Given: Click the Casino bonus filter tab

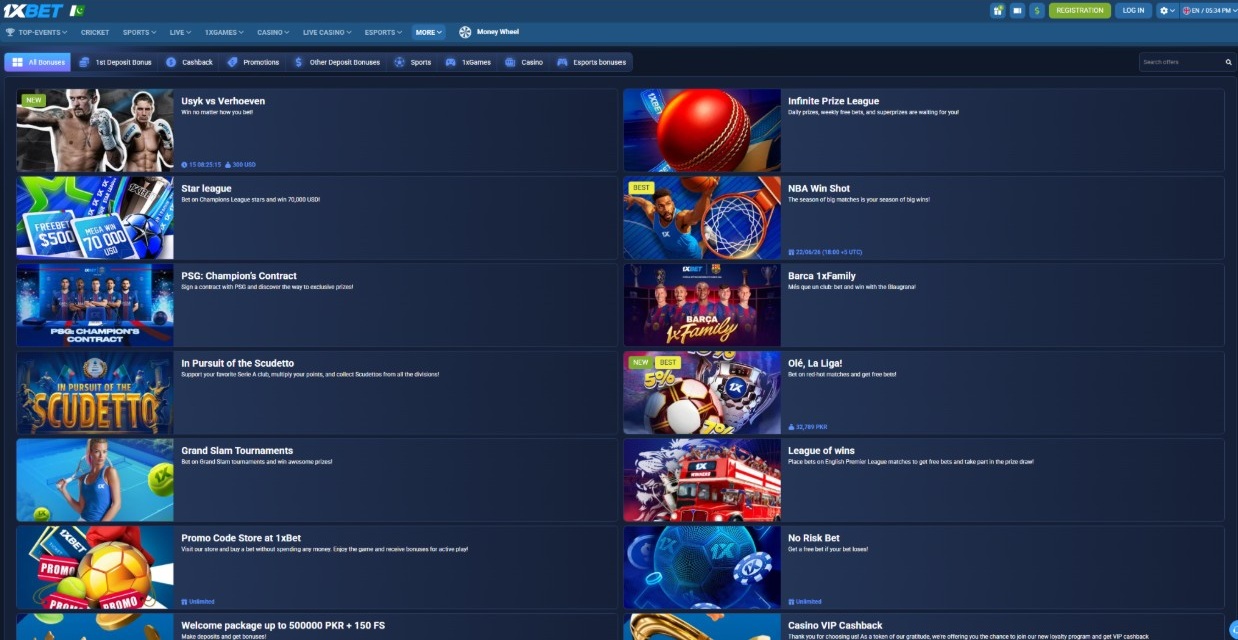Looking at the screenshot, I should [524, 62].
